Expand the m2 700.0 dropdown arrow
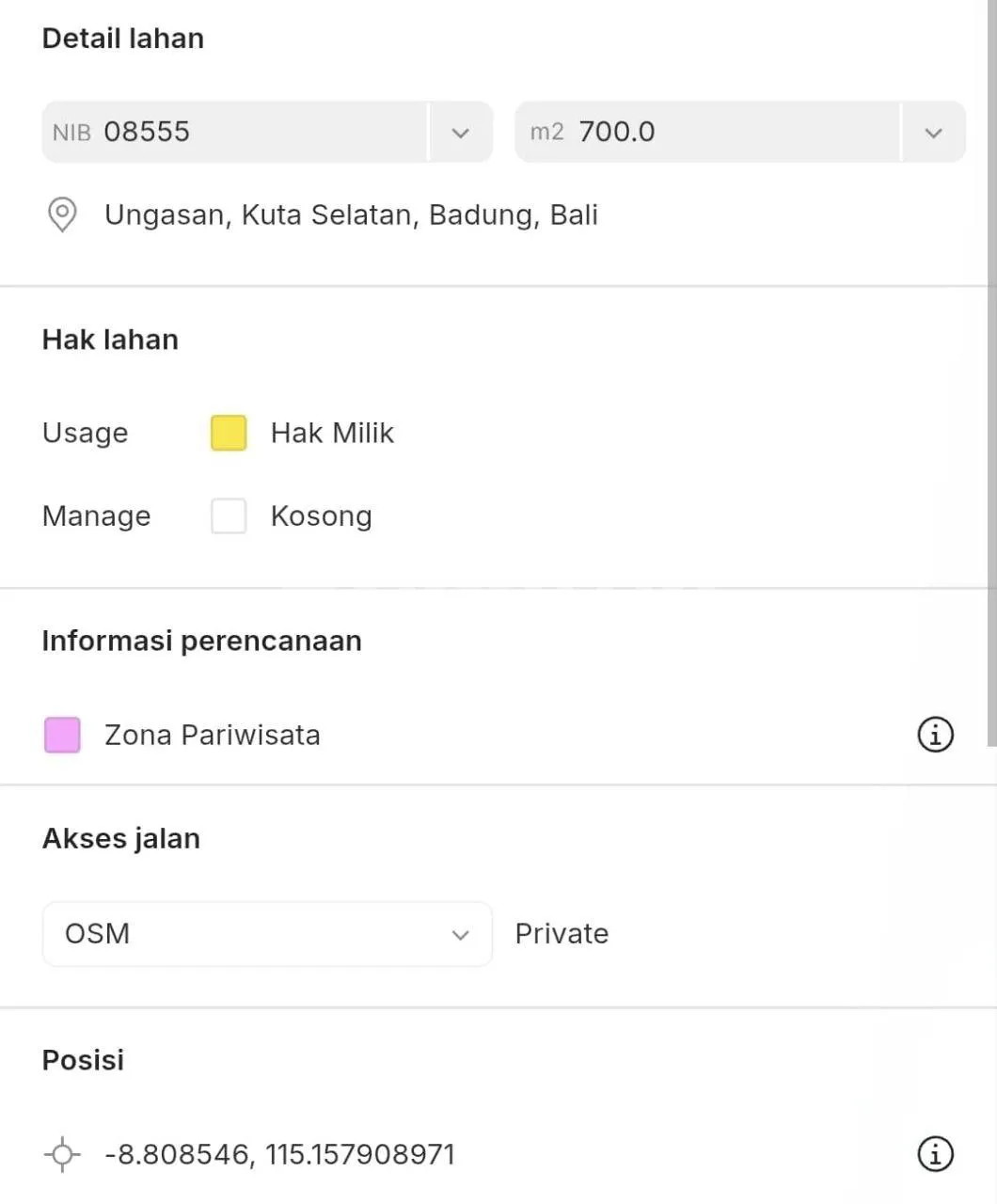Viewport: 997px width, 1204px height. 933,133
